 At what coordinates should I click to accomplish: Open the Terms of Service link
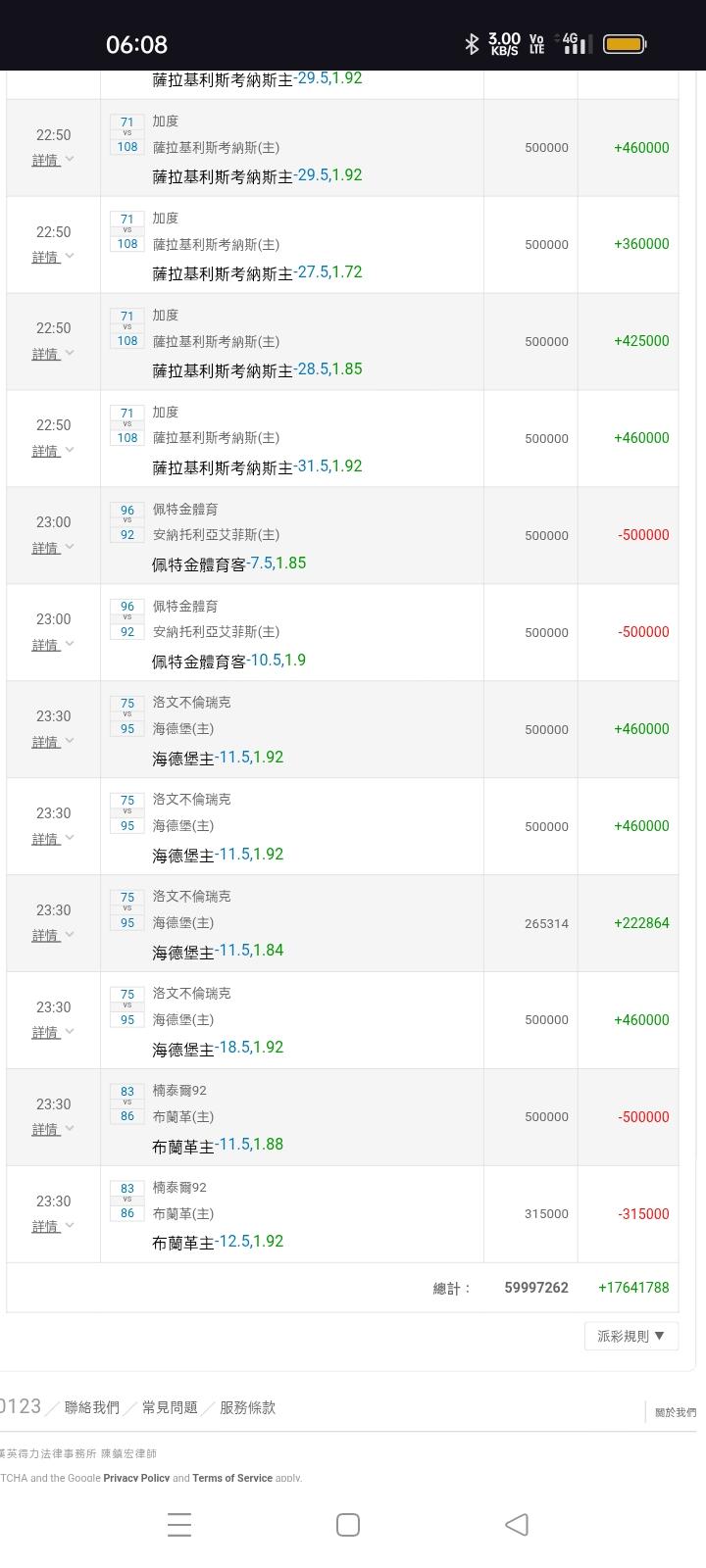(x=232, y=1478)
